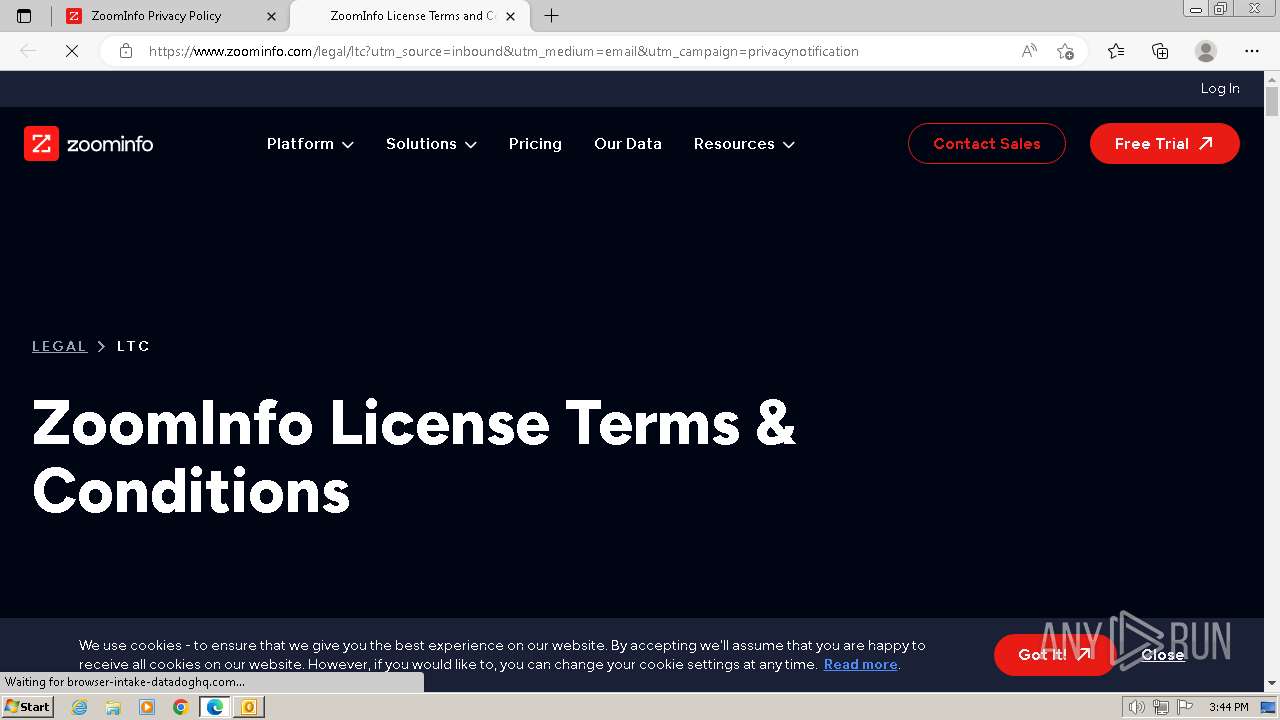Click the page vertical scrollbar thumb
1280x720 pixels.
[1272, 102]
